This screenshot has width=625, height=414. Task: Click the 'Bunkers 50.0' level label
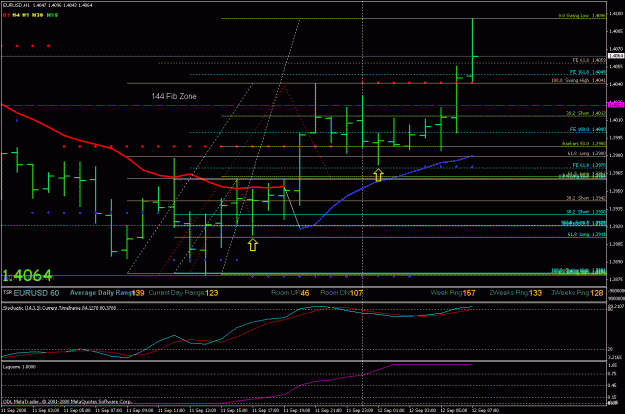(x=584, y=143)
